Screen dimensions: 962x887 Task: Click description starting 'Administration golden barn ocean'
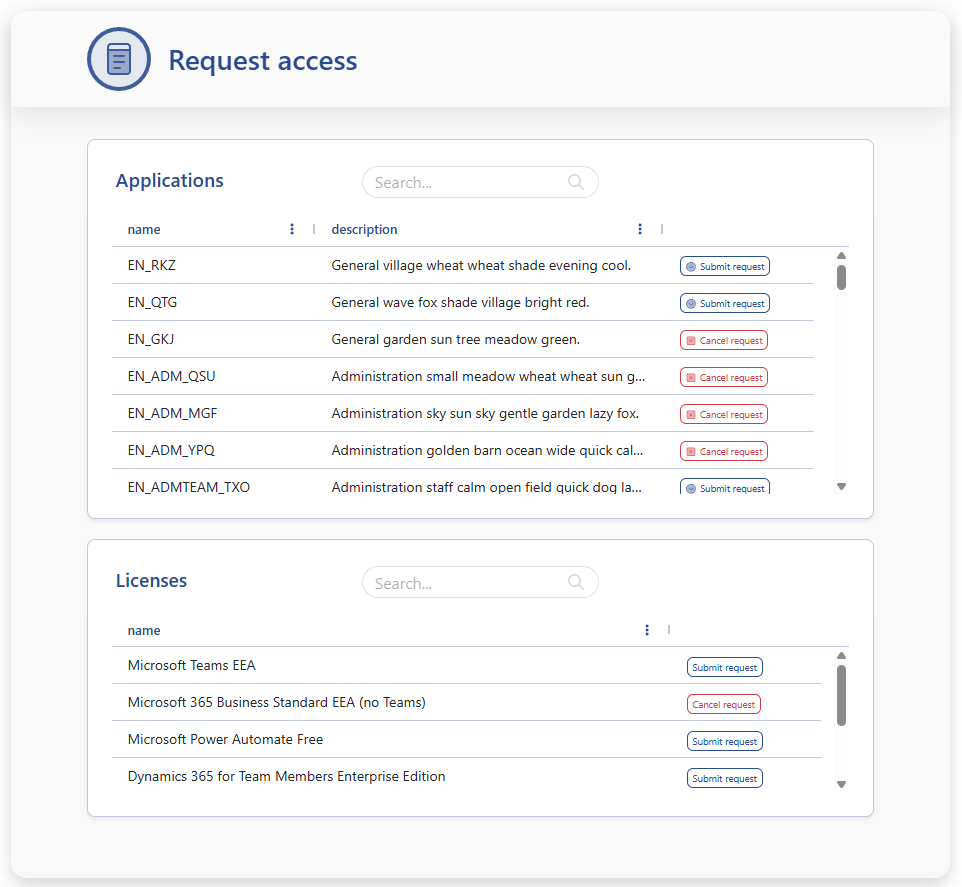(488, 450)
